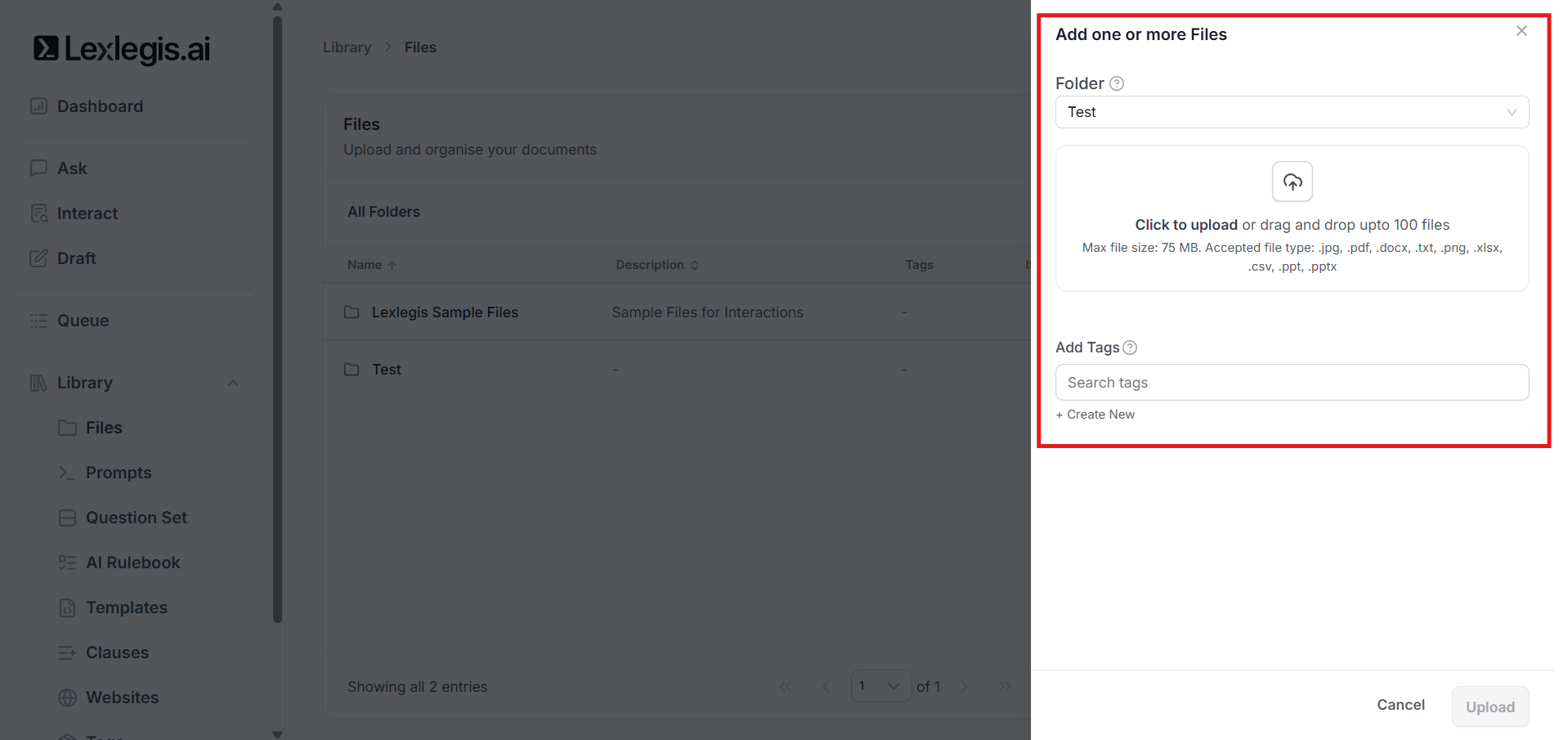The height and width of the screenshot is (740, 1568).
Task: Close the Add Files panel
Action: coord(1521,31)
